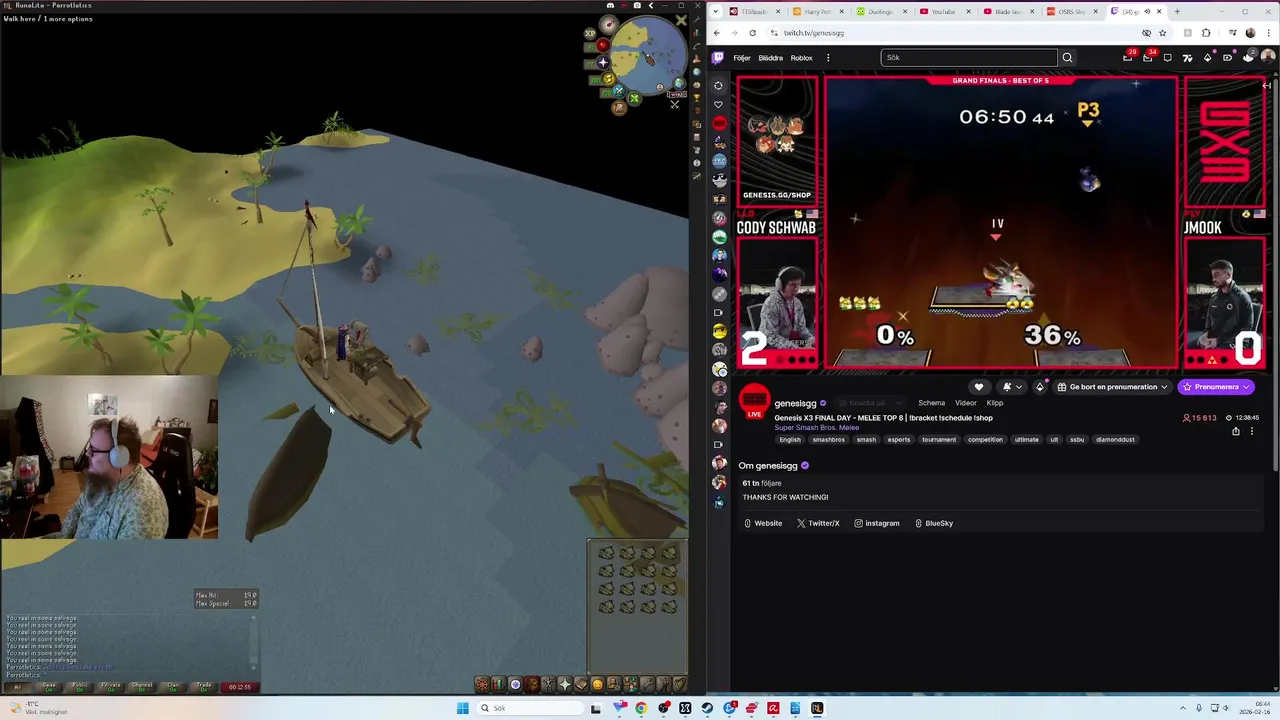1280x720 pixels.
Task: Open the Music harp tab icon
Action: (x=680, y=685)
